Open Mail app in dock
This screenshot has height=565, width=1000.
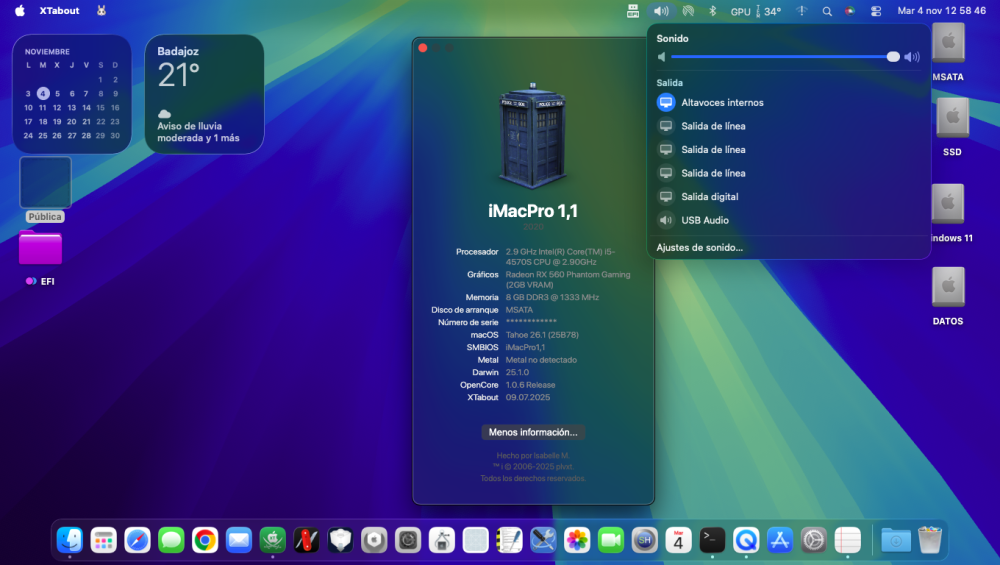pos(239,540)
